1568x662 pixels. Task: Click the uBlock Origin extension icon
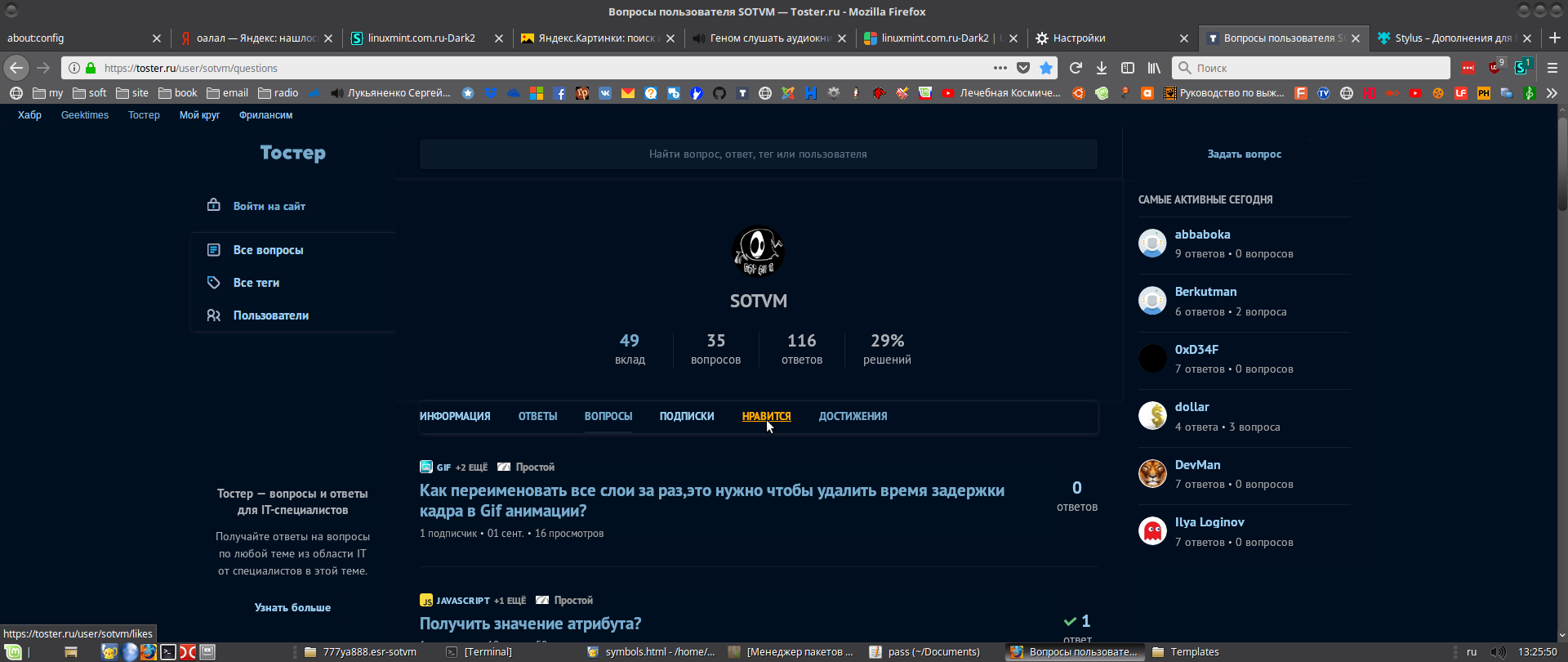click(1495, 67)
